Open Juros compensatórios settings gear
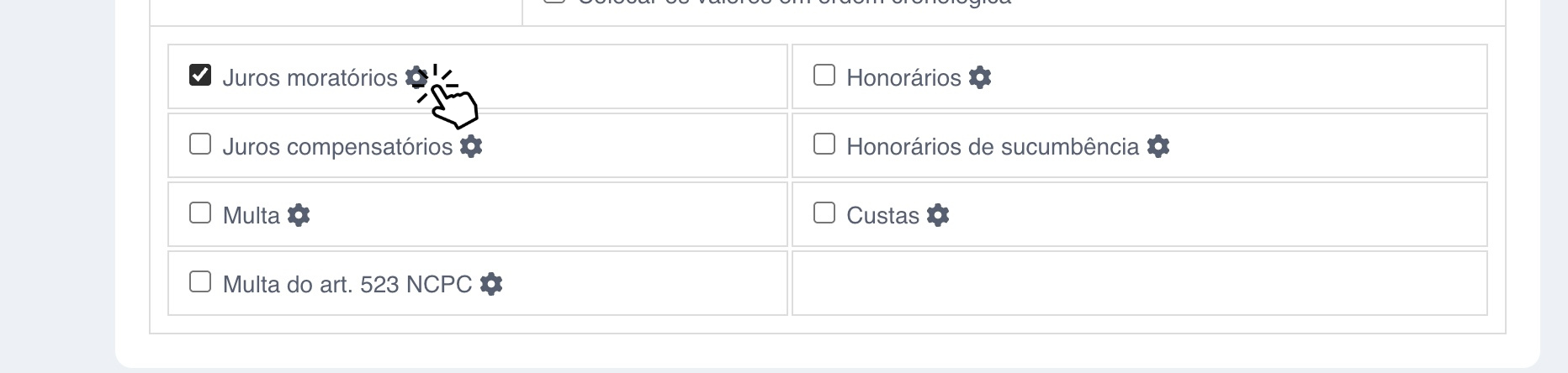 click(471, 146)
